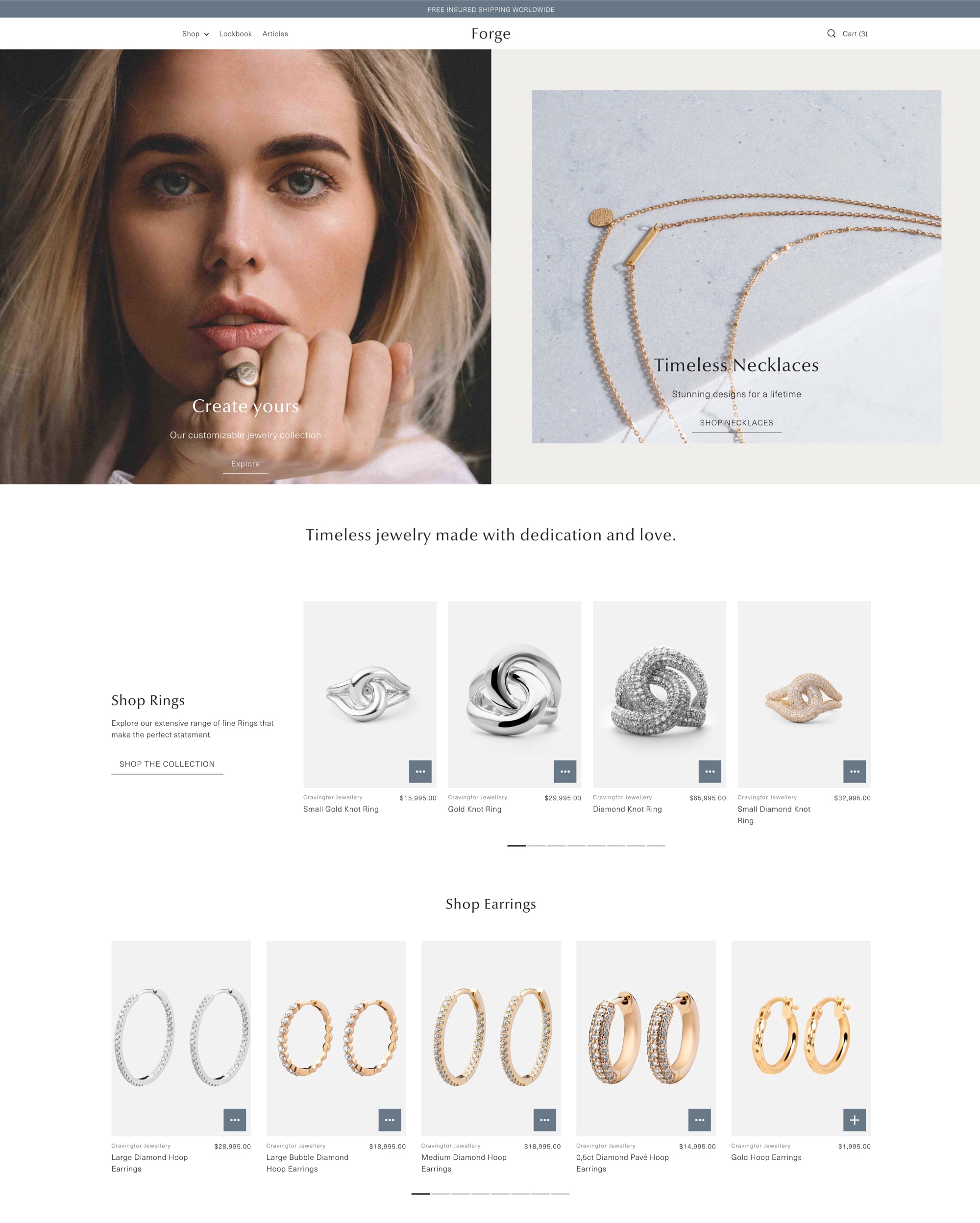This screenshot has width=980, height=1223.
Task: Click the three-dot options icon on Diamond Knot Ring
Action: coord(710,772)
